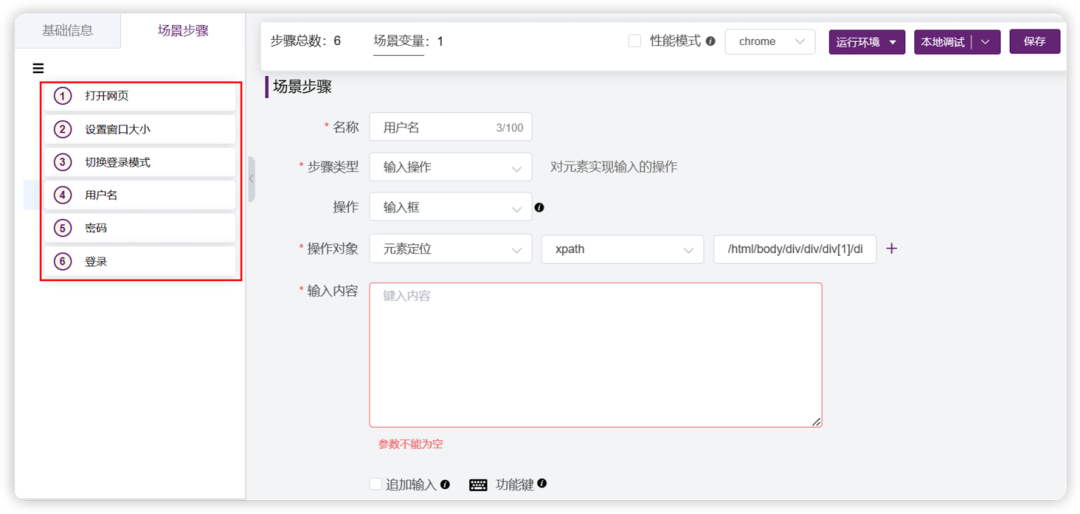
Task: Collapse the left panel using the divider arrow
Action: click(251, 179)
